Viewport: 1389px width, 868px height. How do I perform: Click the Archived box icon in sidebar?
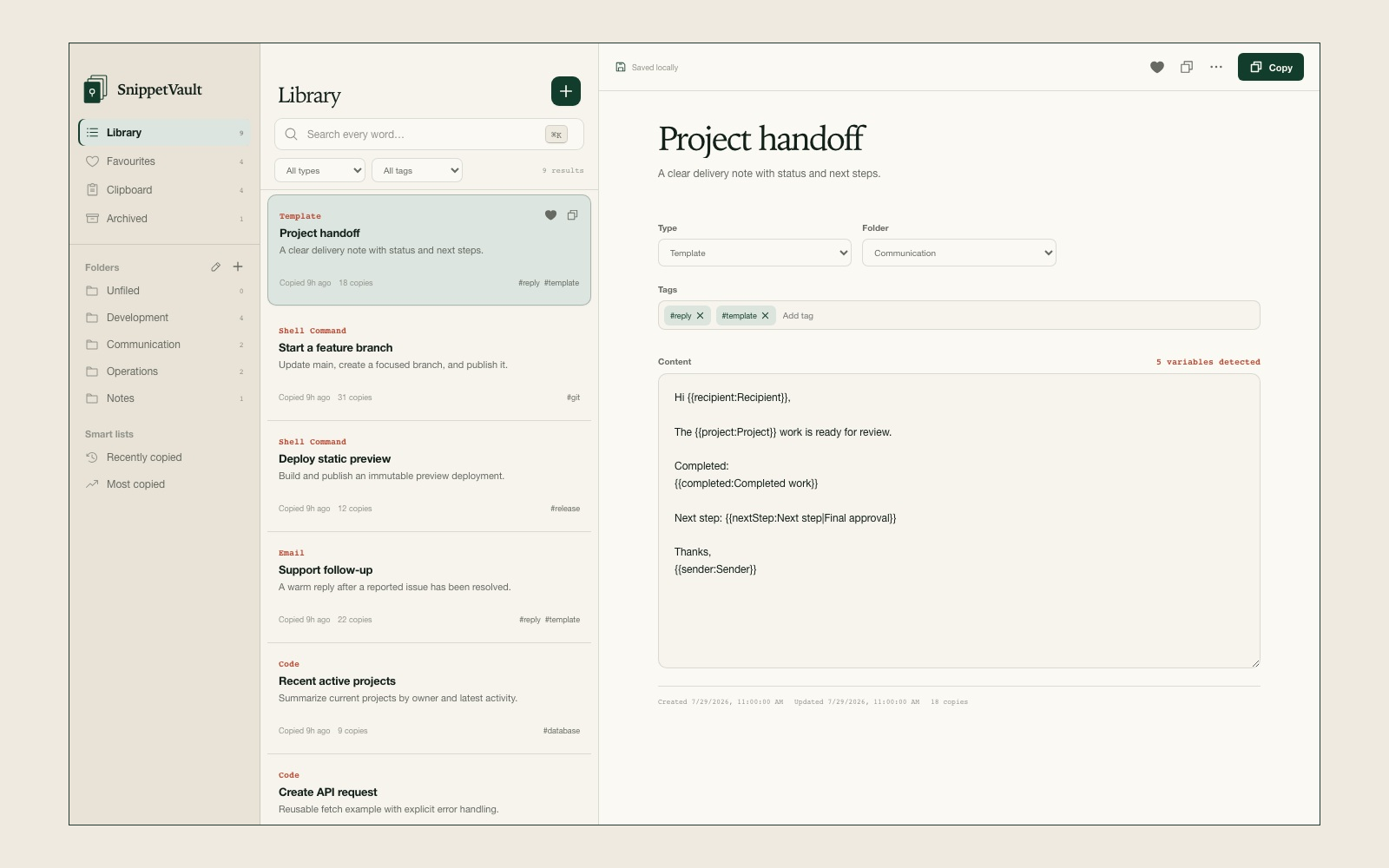click(x=92, y=219)
